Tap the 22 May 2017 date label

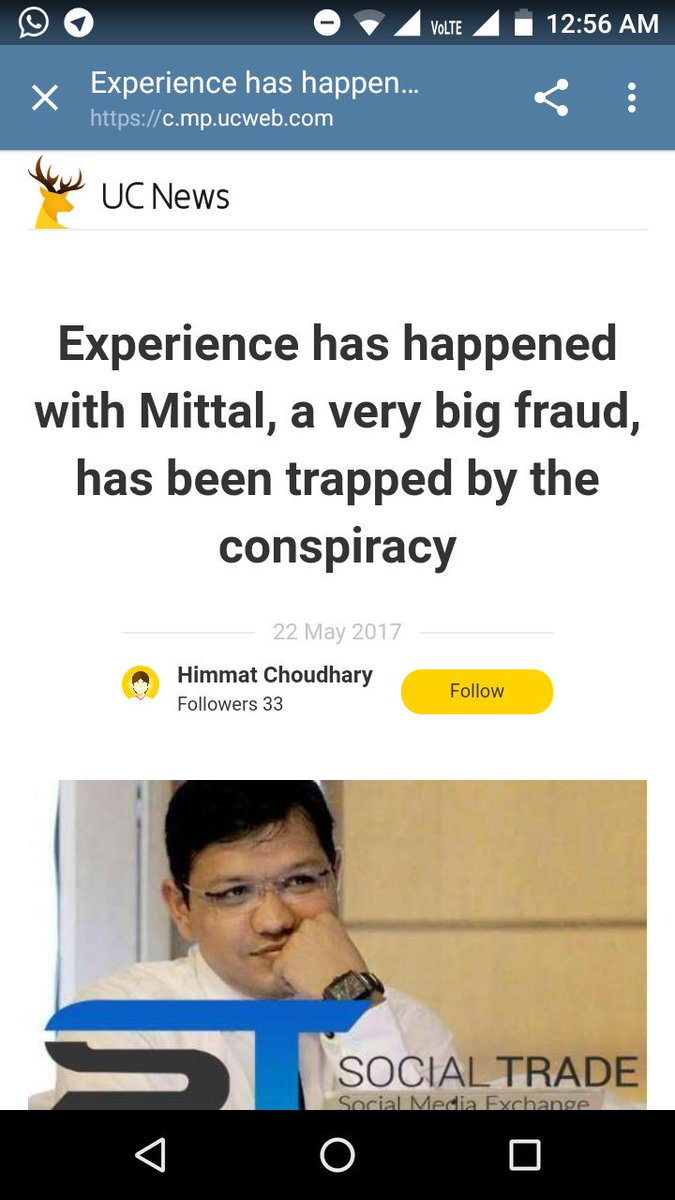337,632
